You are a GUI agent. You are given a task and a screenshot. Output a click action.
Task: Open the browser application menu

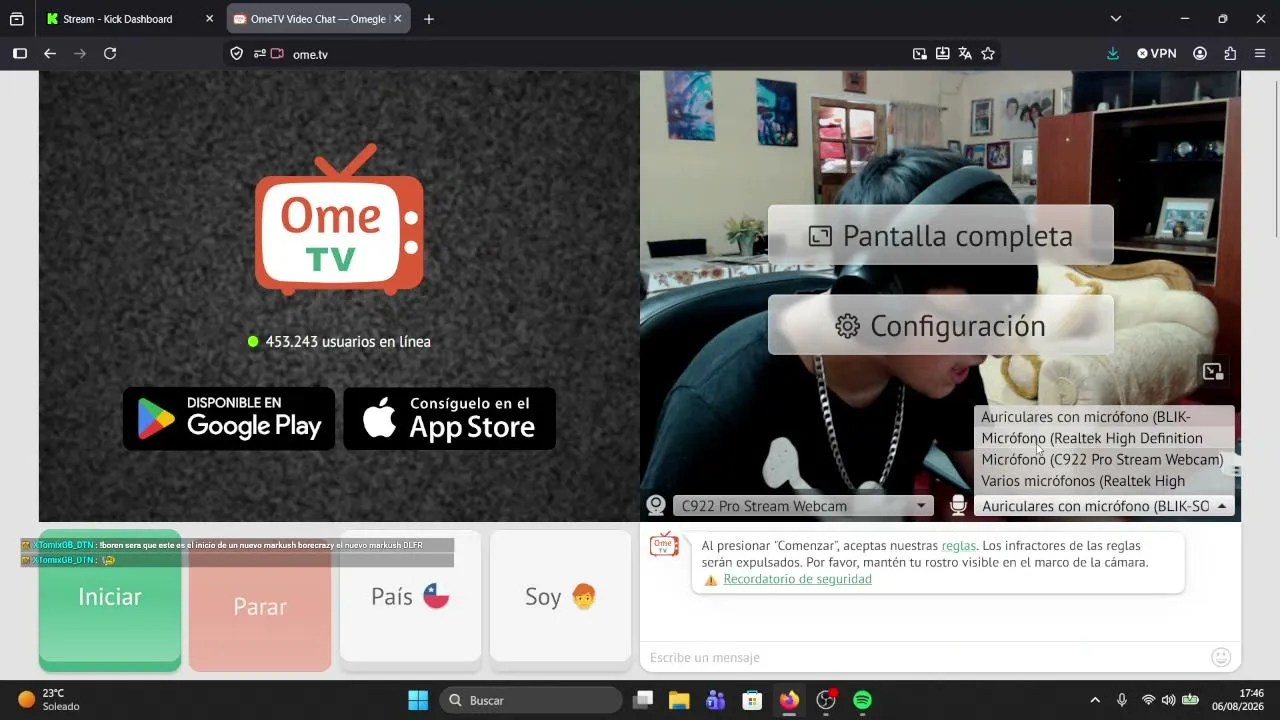pyautogui.click(x=1260, y=54)
